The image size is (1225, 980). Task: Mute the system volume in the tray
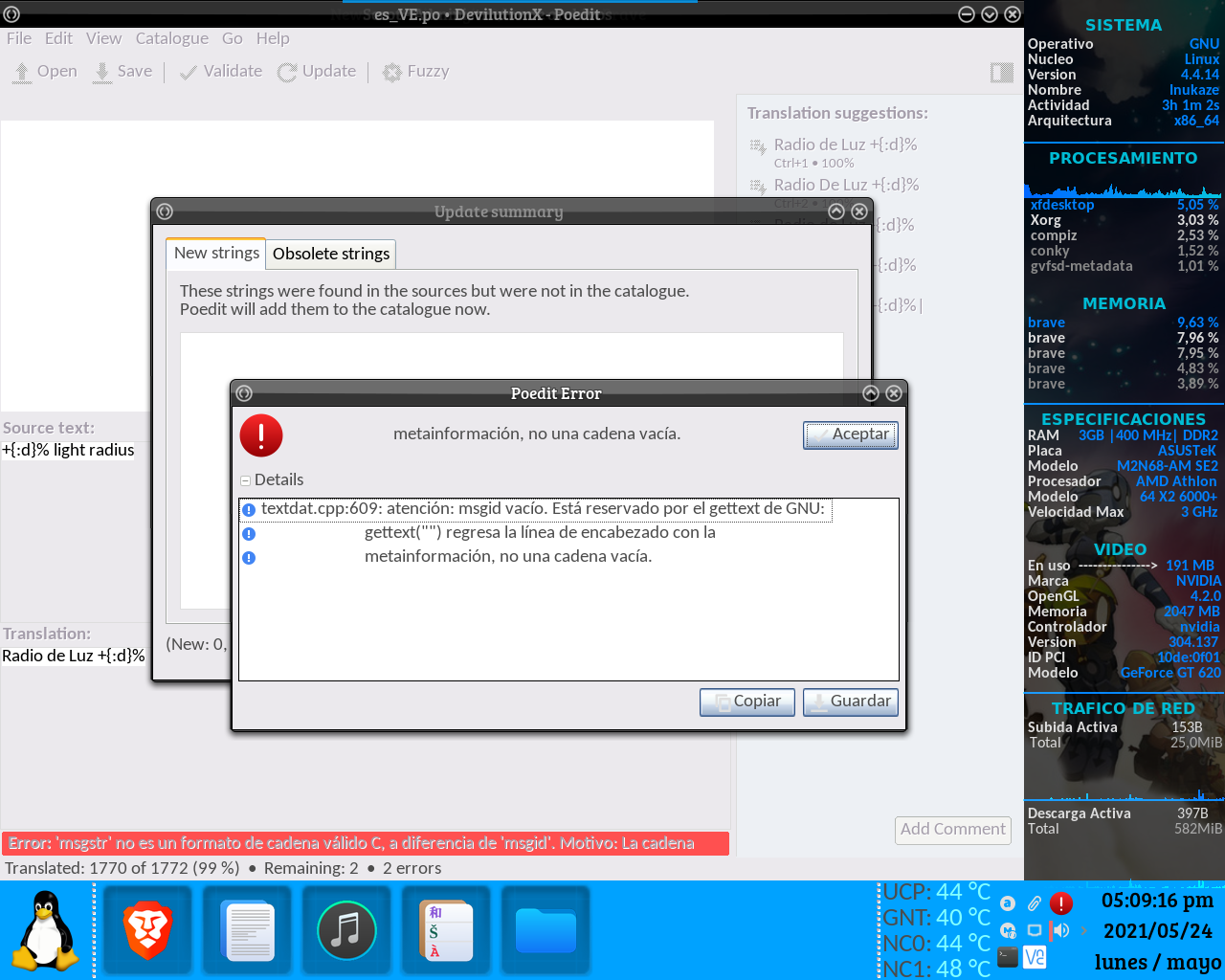1058,929
